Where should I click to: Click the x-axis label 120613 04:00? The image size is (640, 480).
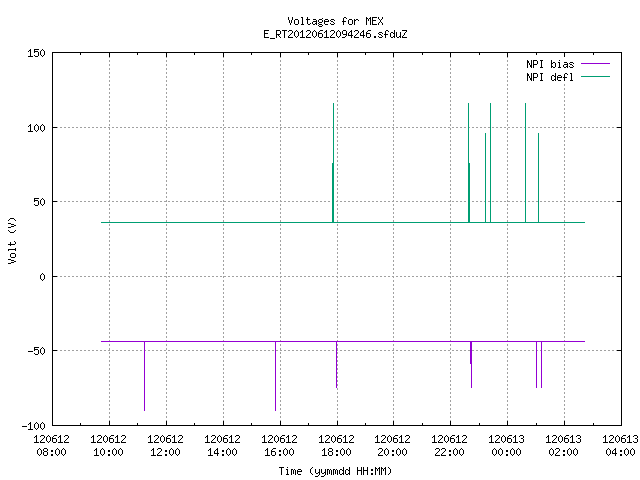click(x=620, y=446)
